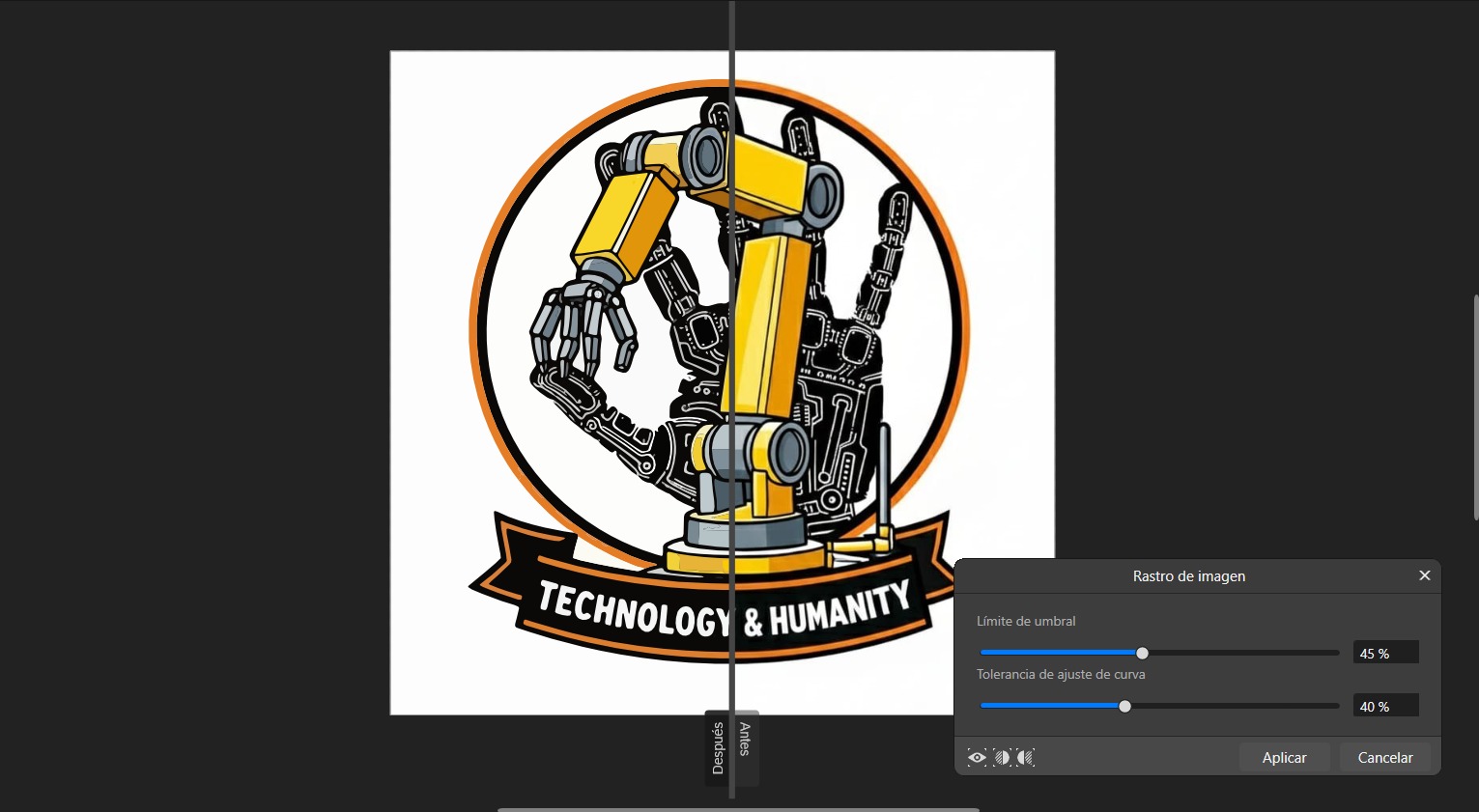The image size is (1479, 812).
Task: Close the Rastro de imagen dialog
Action: pos(1424,575)
